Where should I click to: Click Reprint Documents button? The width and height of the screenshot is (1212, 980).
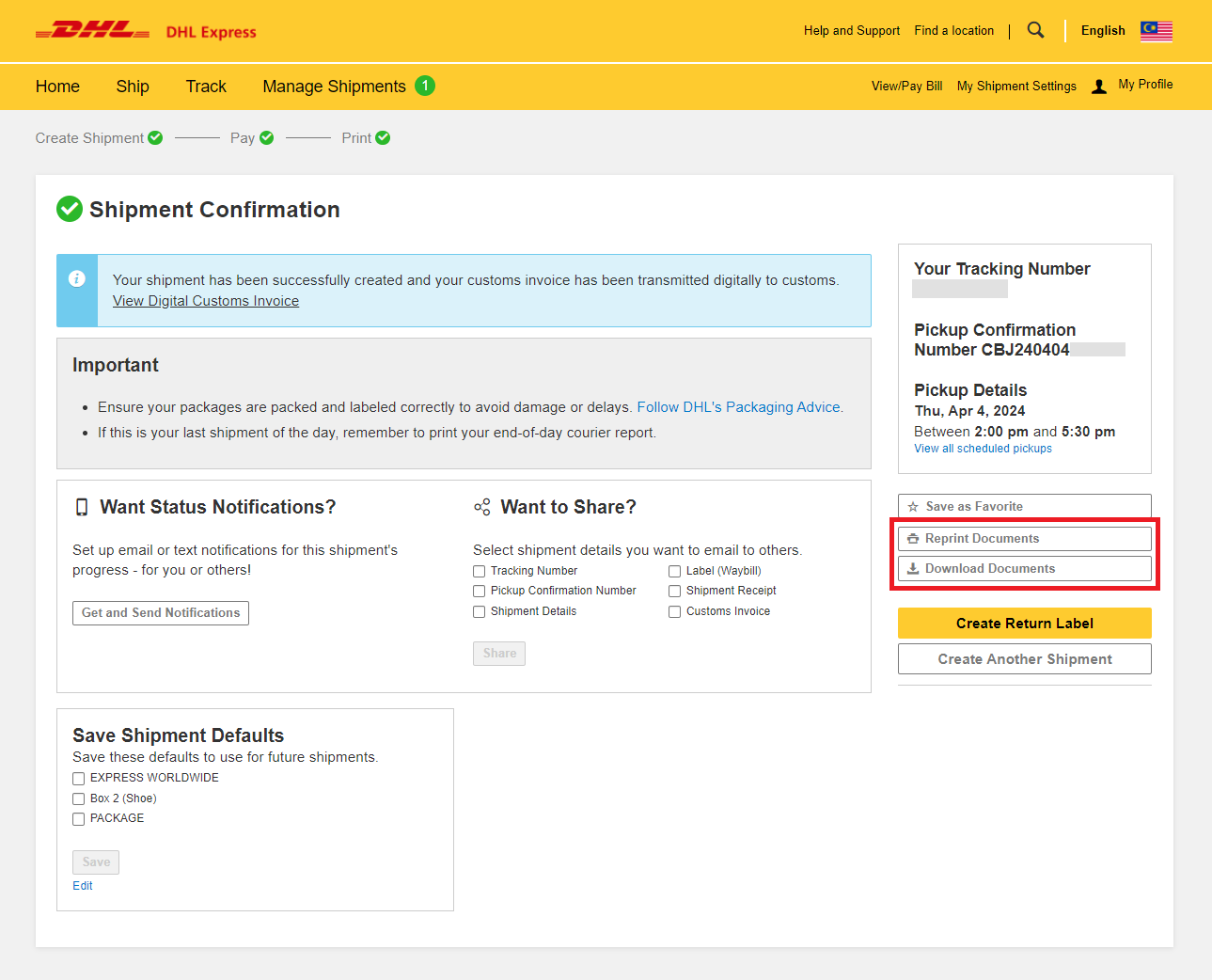[1025, 539]
